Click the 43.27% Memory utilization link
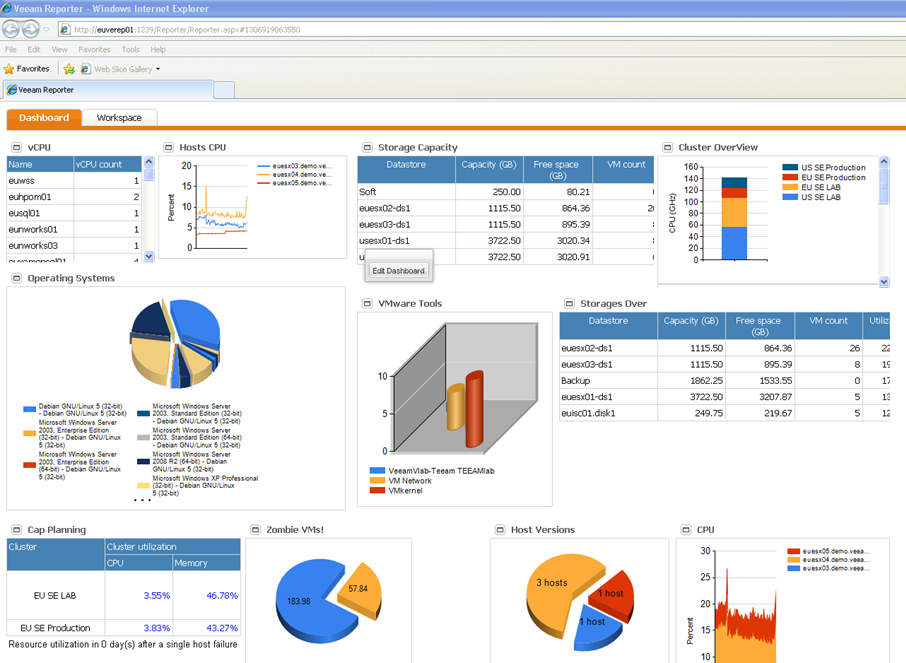Viewport: 906px width, 663px height. (x=222, y=628)
